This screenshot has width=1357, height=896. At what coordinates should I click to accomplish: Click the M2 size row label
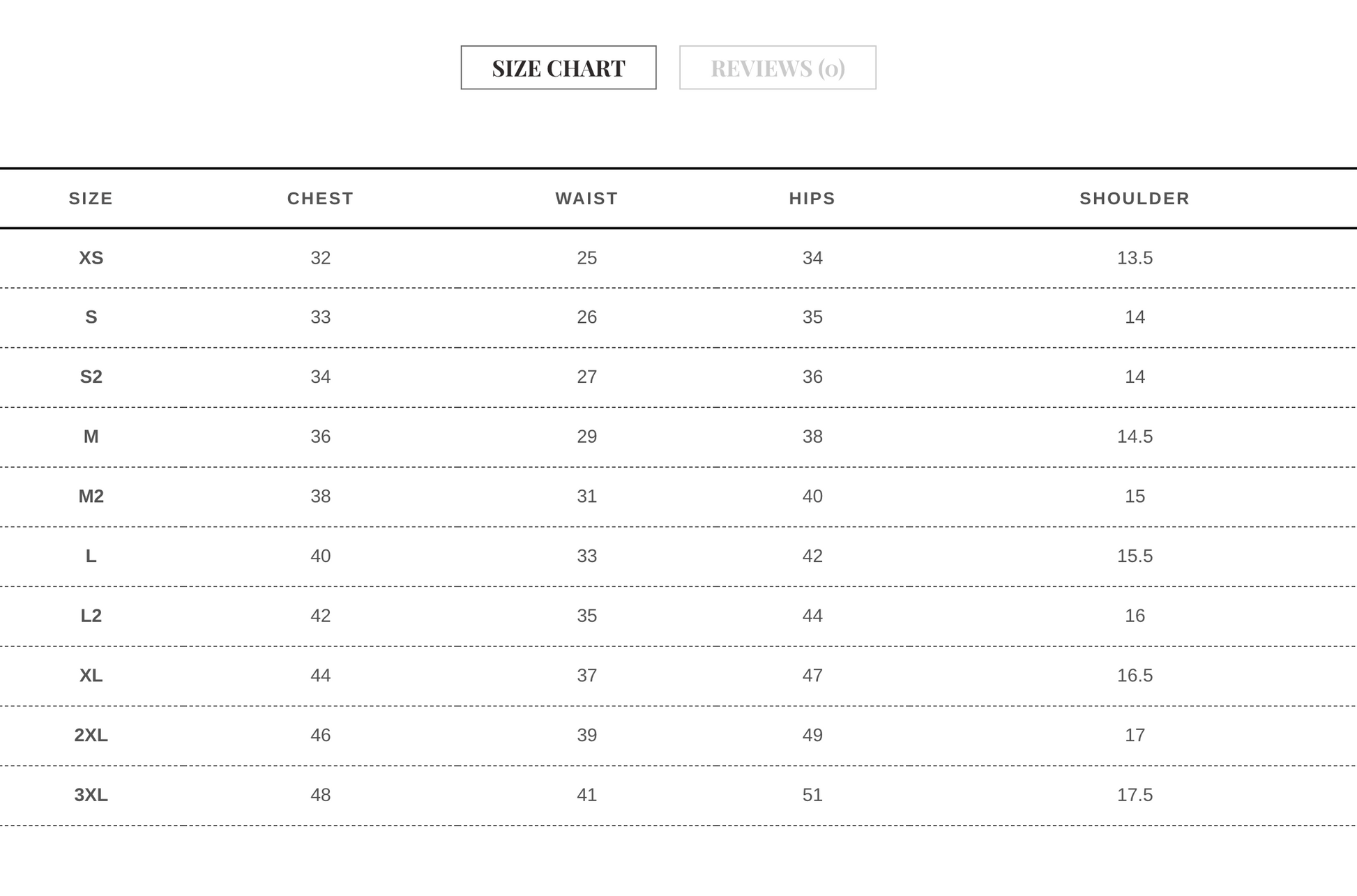[91, 496]
